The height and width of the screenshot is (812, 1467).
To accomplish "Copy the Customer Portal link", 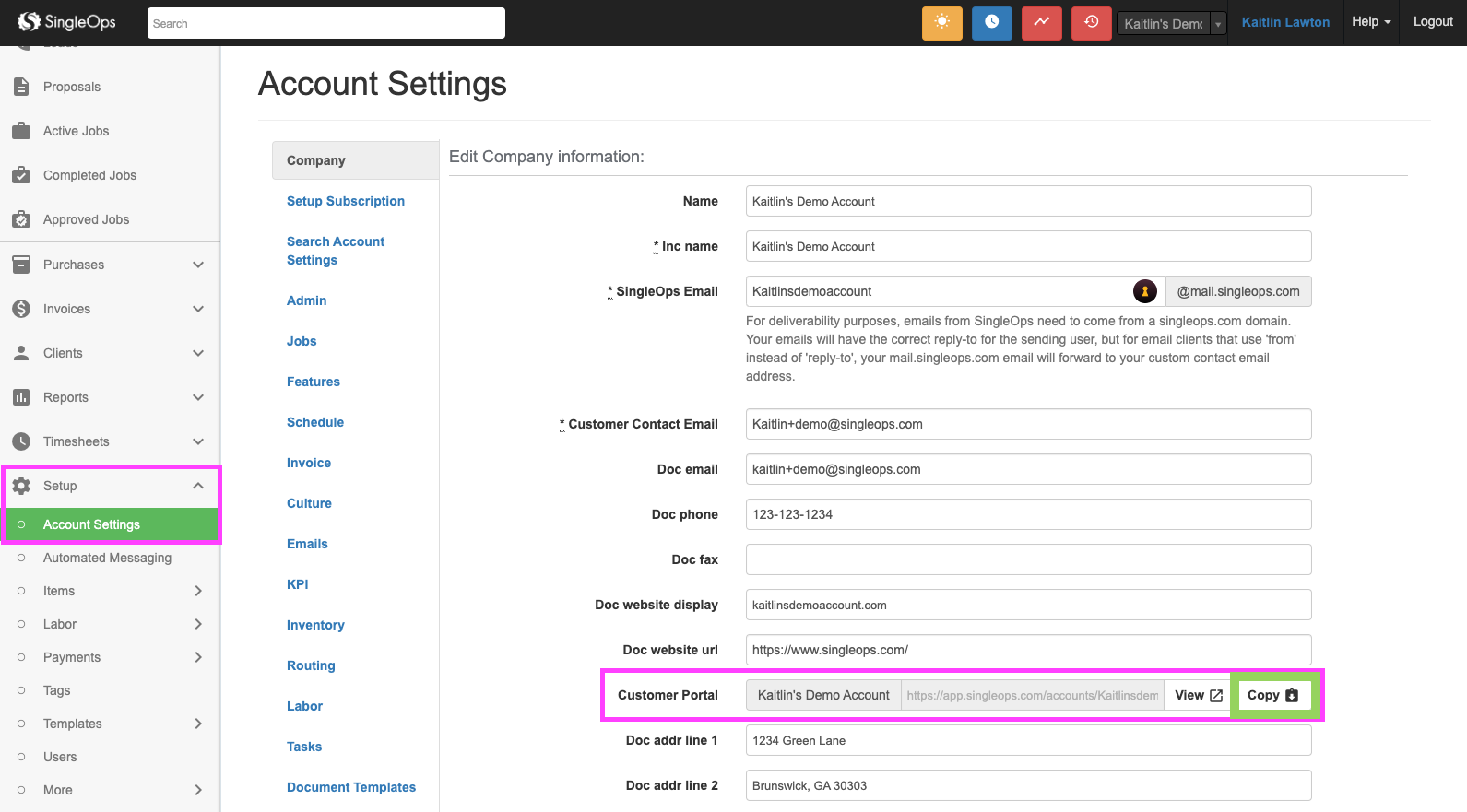I will (1272, 695).
